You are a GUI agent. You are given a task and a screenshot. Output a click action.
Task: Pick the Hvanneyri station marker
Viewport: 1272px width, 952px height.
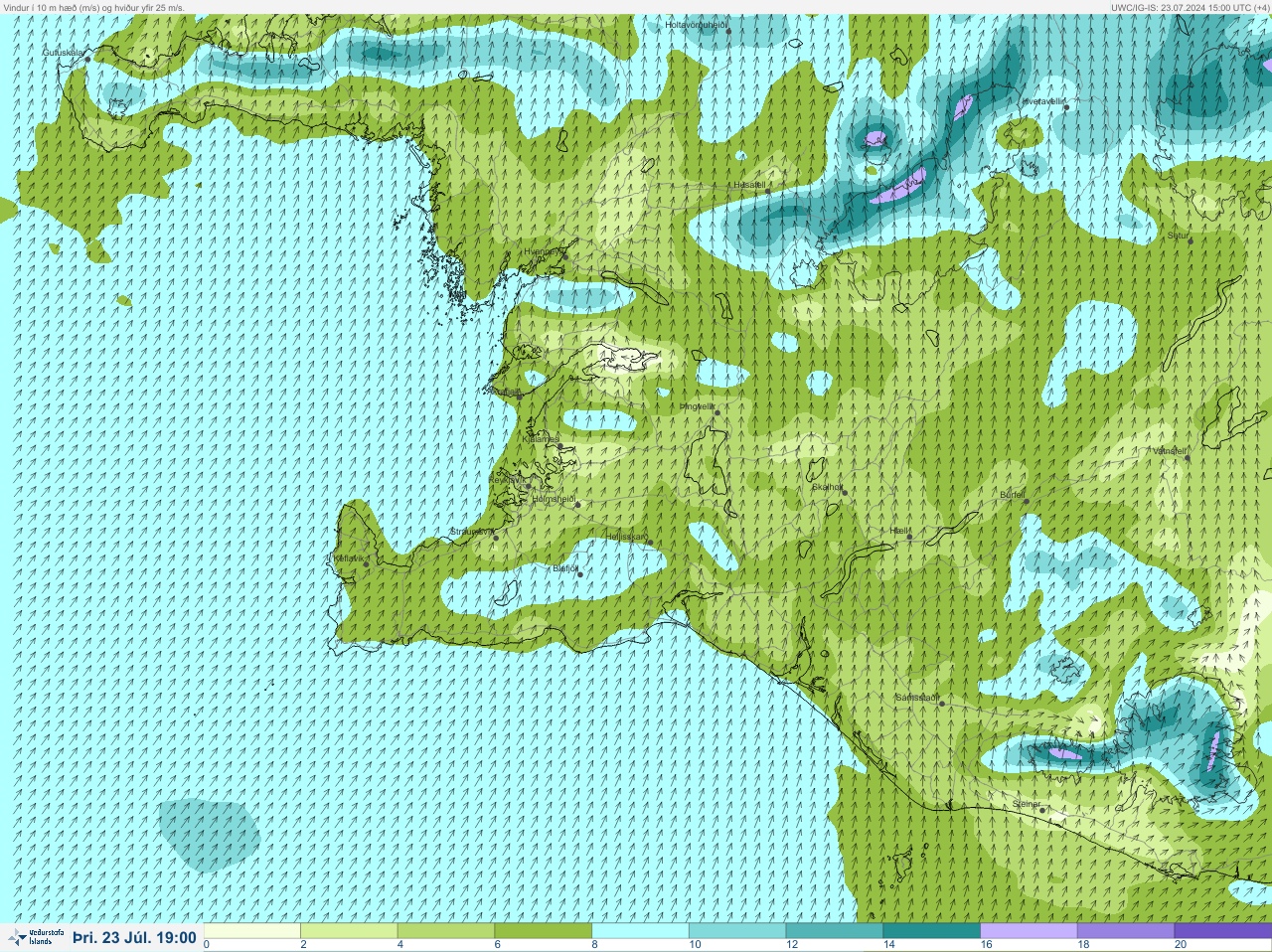pyautogui.click(x=565, y=257)
